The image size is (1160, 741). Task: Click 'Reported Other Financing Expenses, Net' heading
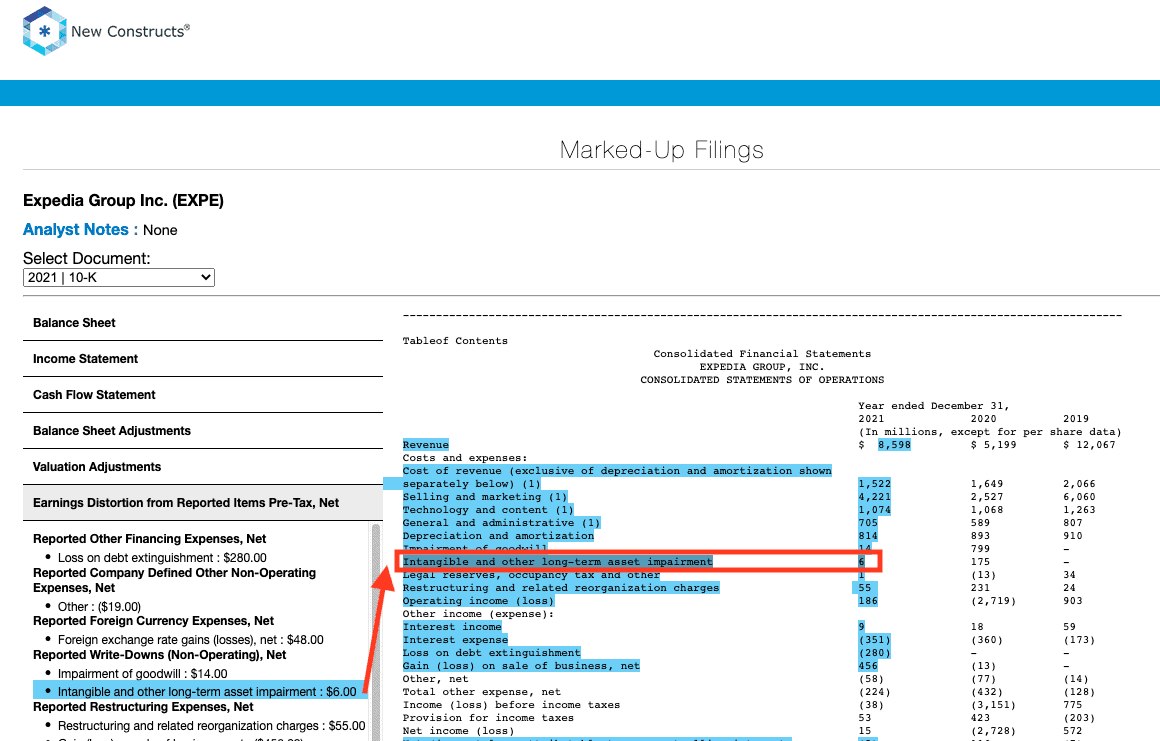[x=149, y=539]
